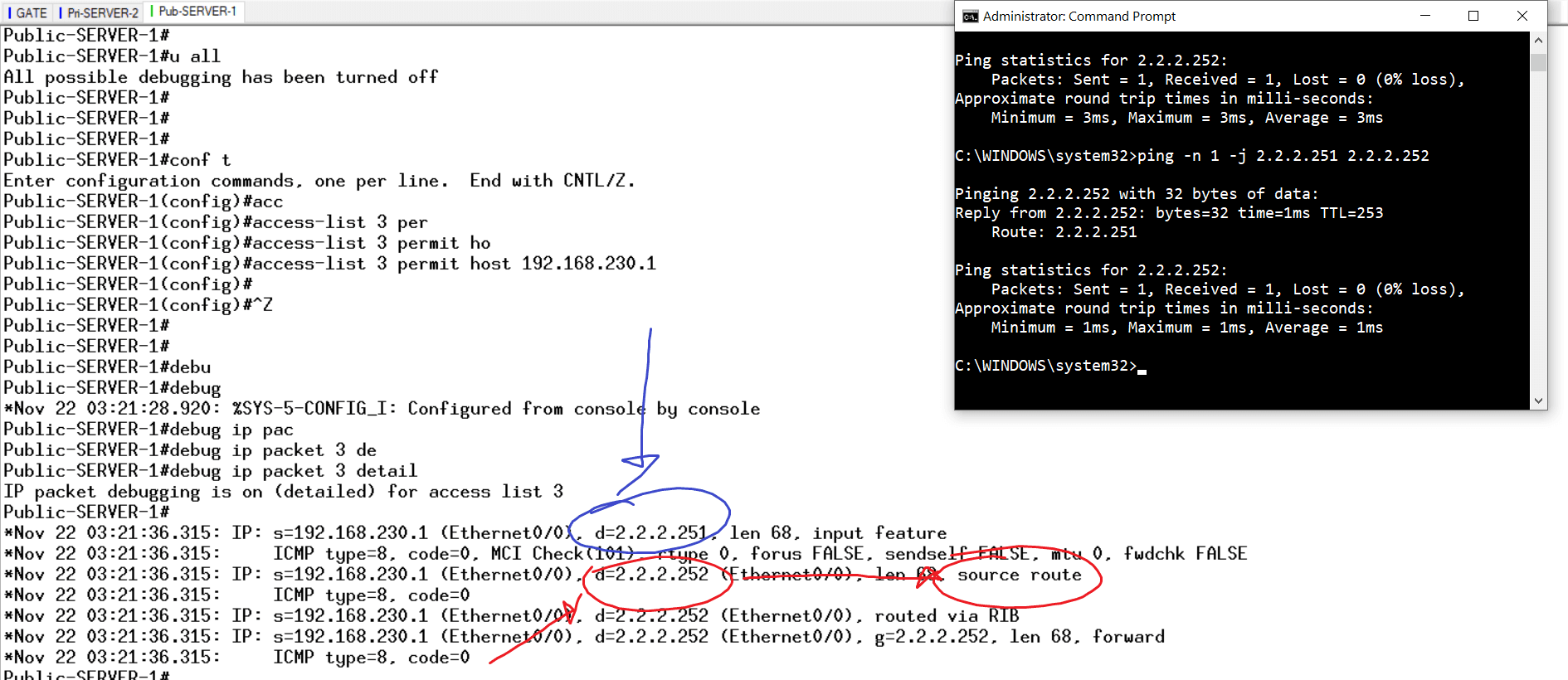
Task: Click the 'Route: 2.2.2.251' line
Action: pyautogui.click(x=1064, y=232)
